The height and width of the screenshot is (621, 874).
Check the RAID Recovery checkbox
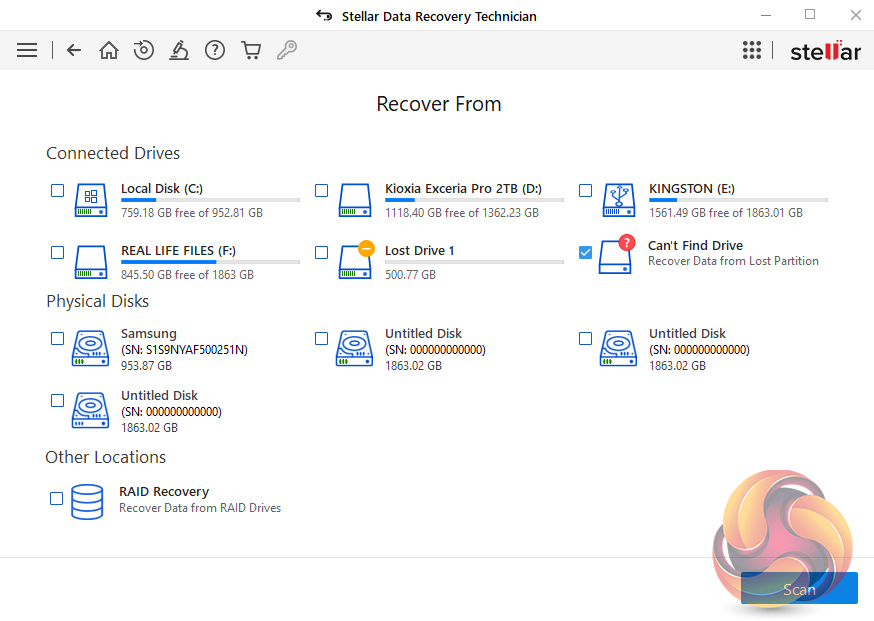tap(56, 498)
